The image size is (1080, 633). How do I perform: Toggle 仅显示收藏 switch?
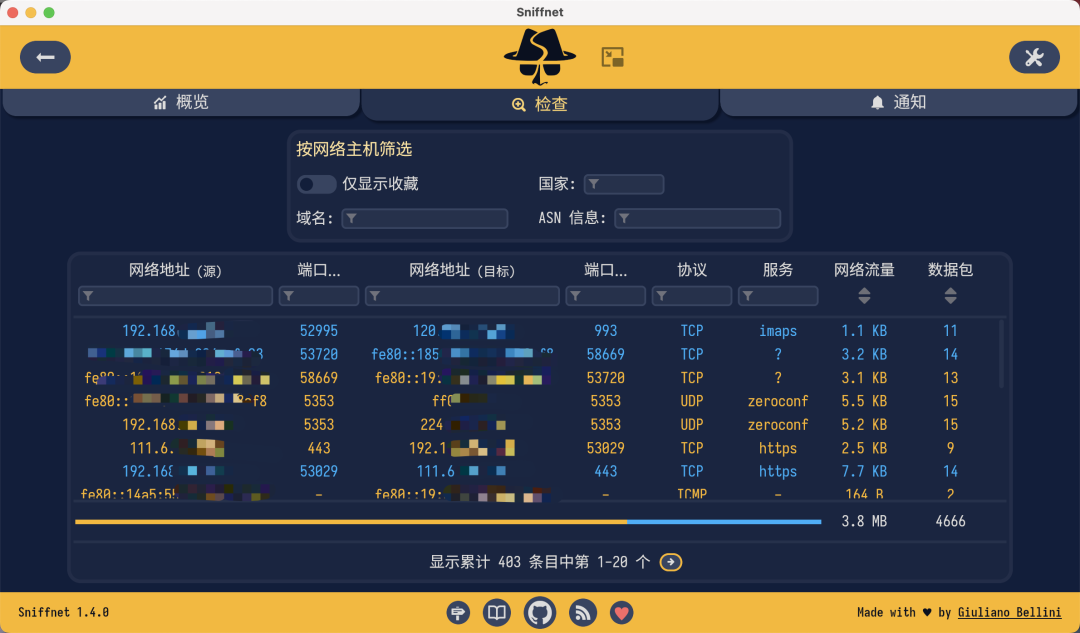pos(317,184)
